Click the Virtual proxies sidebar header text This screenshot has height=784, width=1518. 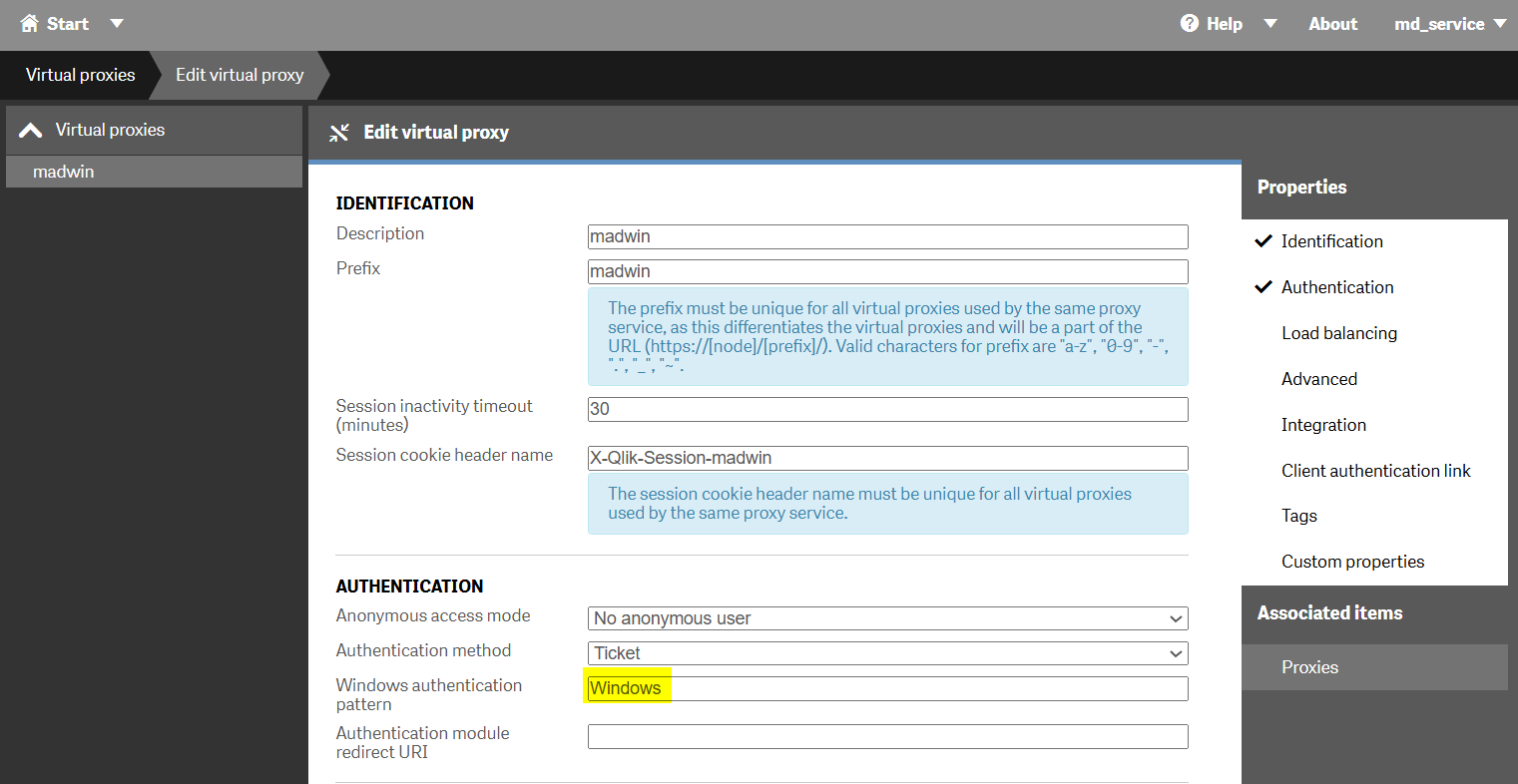[110, 130]
